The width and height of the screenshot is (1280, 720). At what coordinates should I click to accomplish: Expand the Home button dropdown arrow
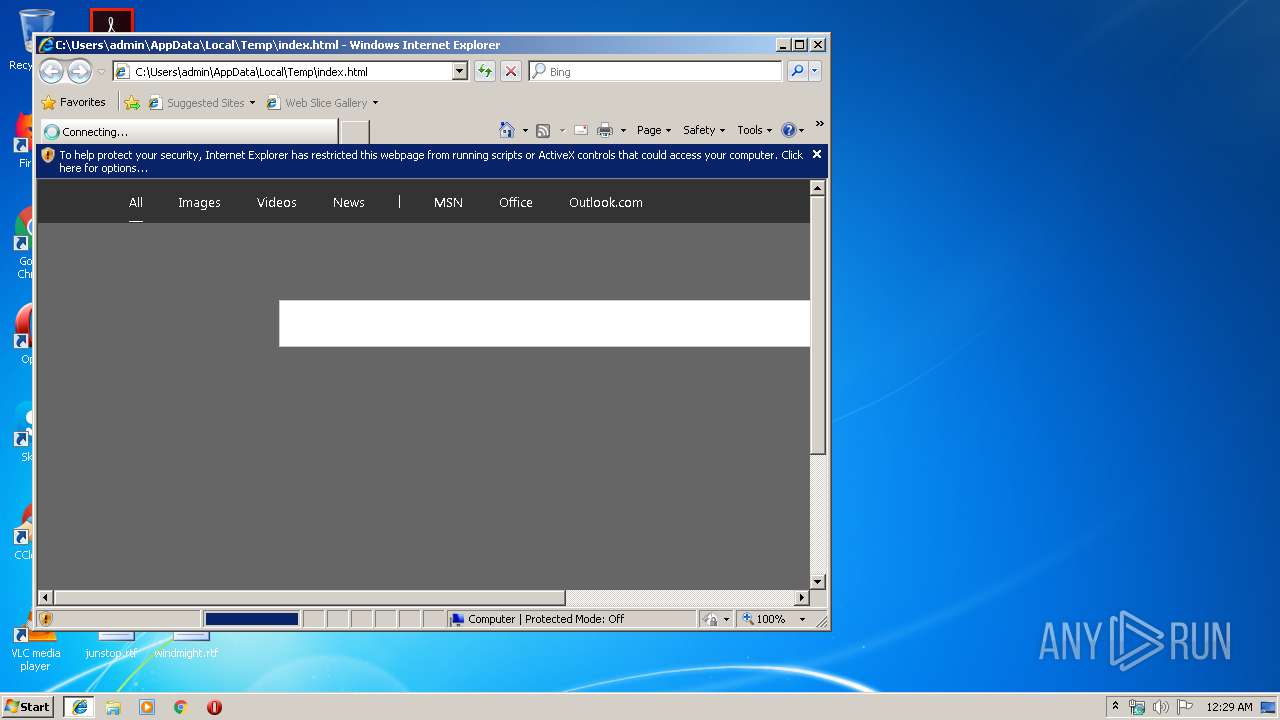525,130
